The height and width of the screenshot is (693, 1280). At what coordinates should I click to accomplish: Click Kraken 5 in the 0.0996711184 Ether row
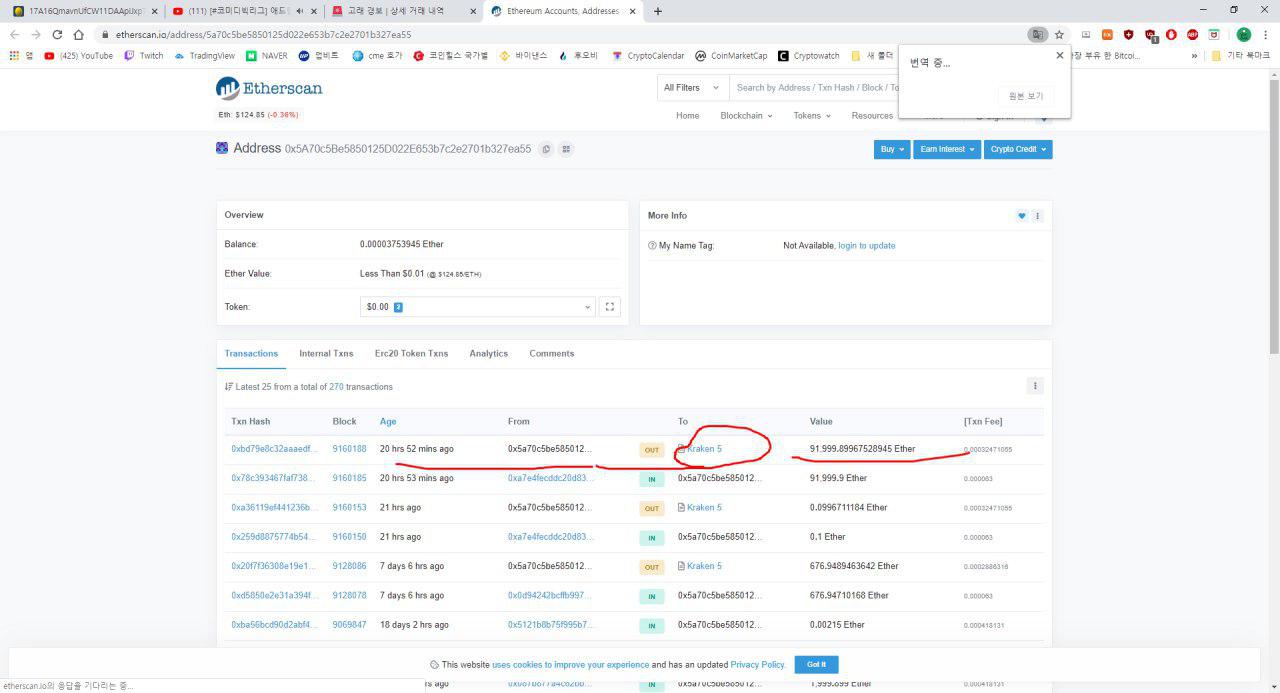(x=704, y=508)
